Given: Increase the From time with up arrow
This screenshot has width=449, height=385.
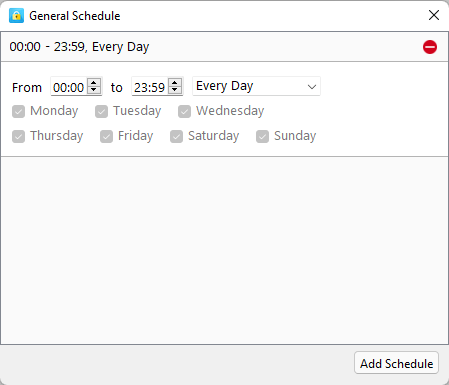Looking at the screenshot, I should (94, 83).
